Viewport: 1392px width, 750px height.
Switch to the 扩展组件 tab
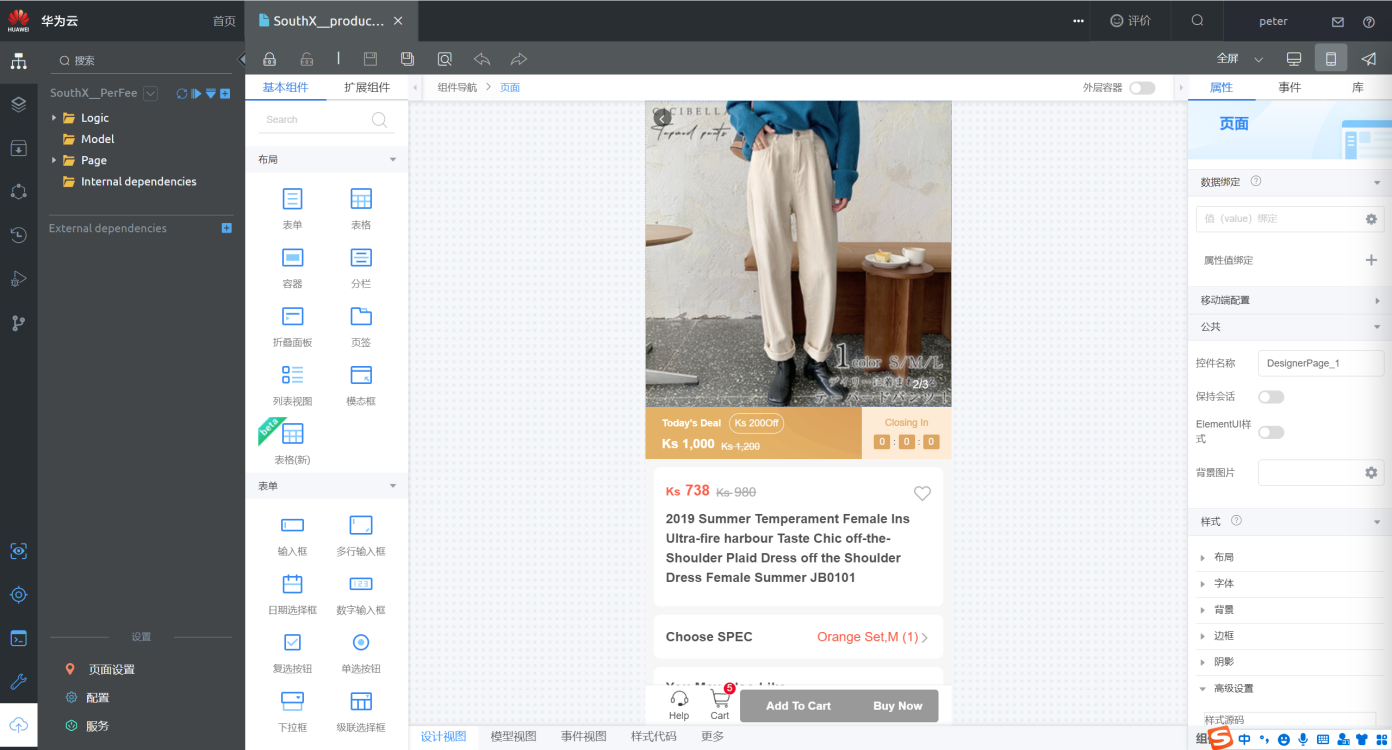pos(367,88)
